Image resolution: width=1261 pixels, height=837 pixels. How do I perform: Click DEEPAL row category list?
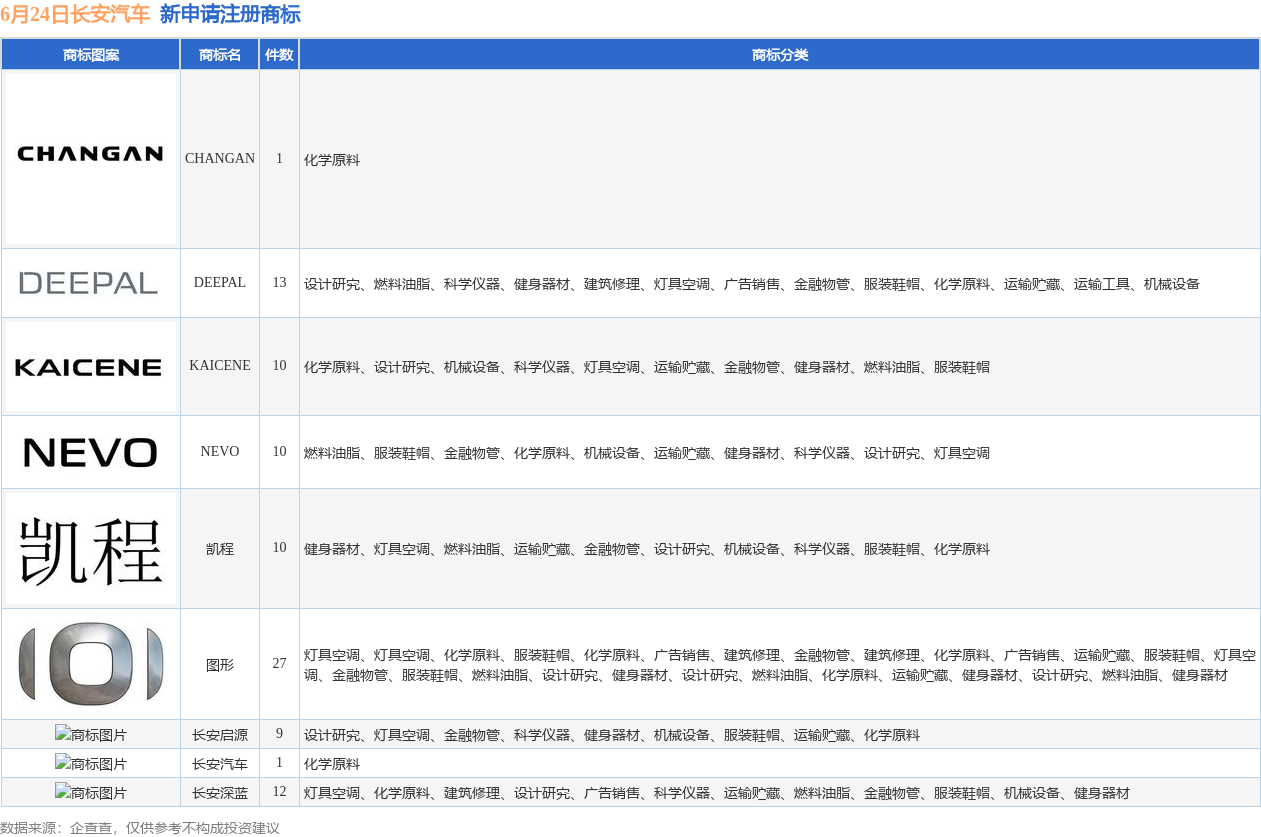[752, 284]
